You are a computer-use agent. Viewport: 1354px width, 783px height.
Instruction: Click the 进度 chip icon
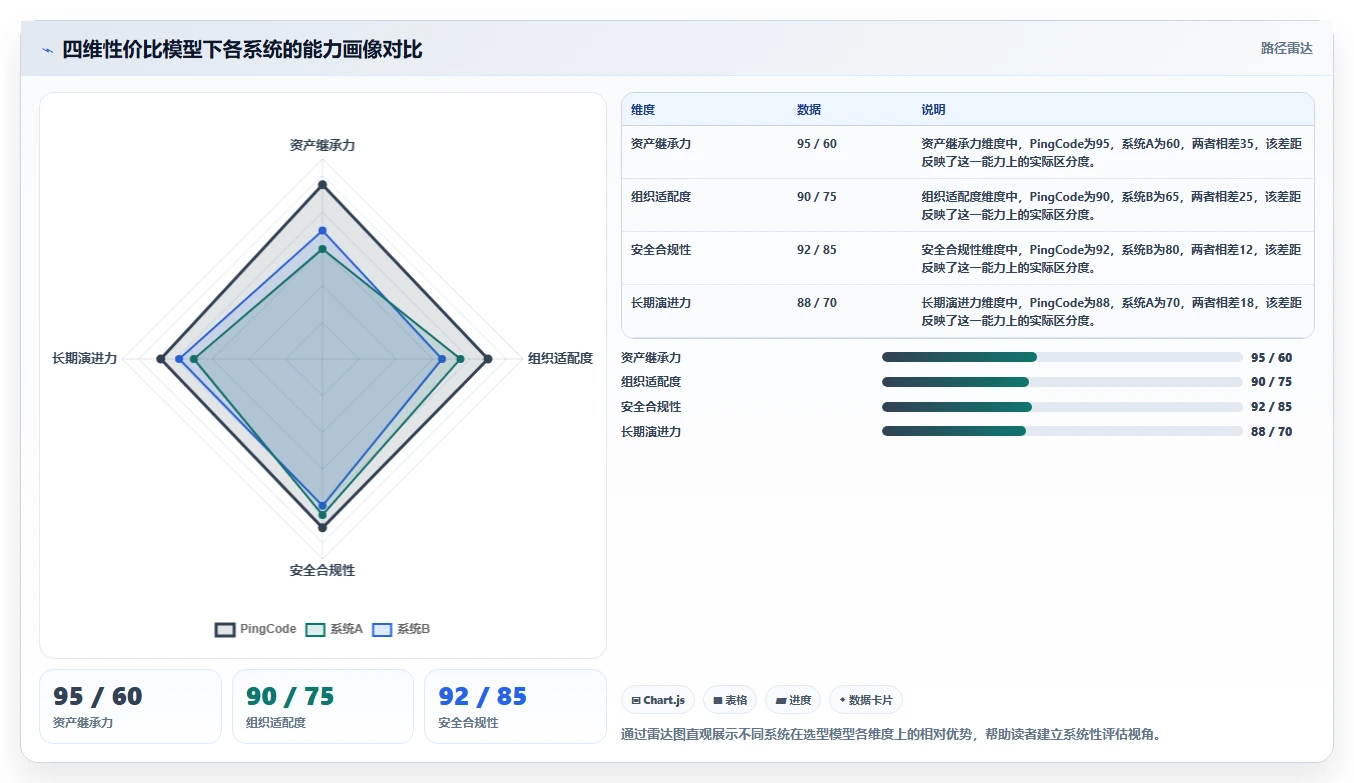[781, 701]
